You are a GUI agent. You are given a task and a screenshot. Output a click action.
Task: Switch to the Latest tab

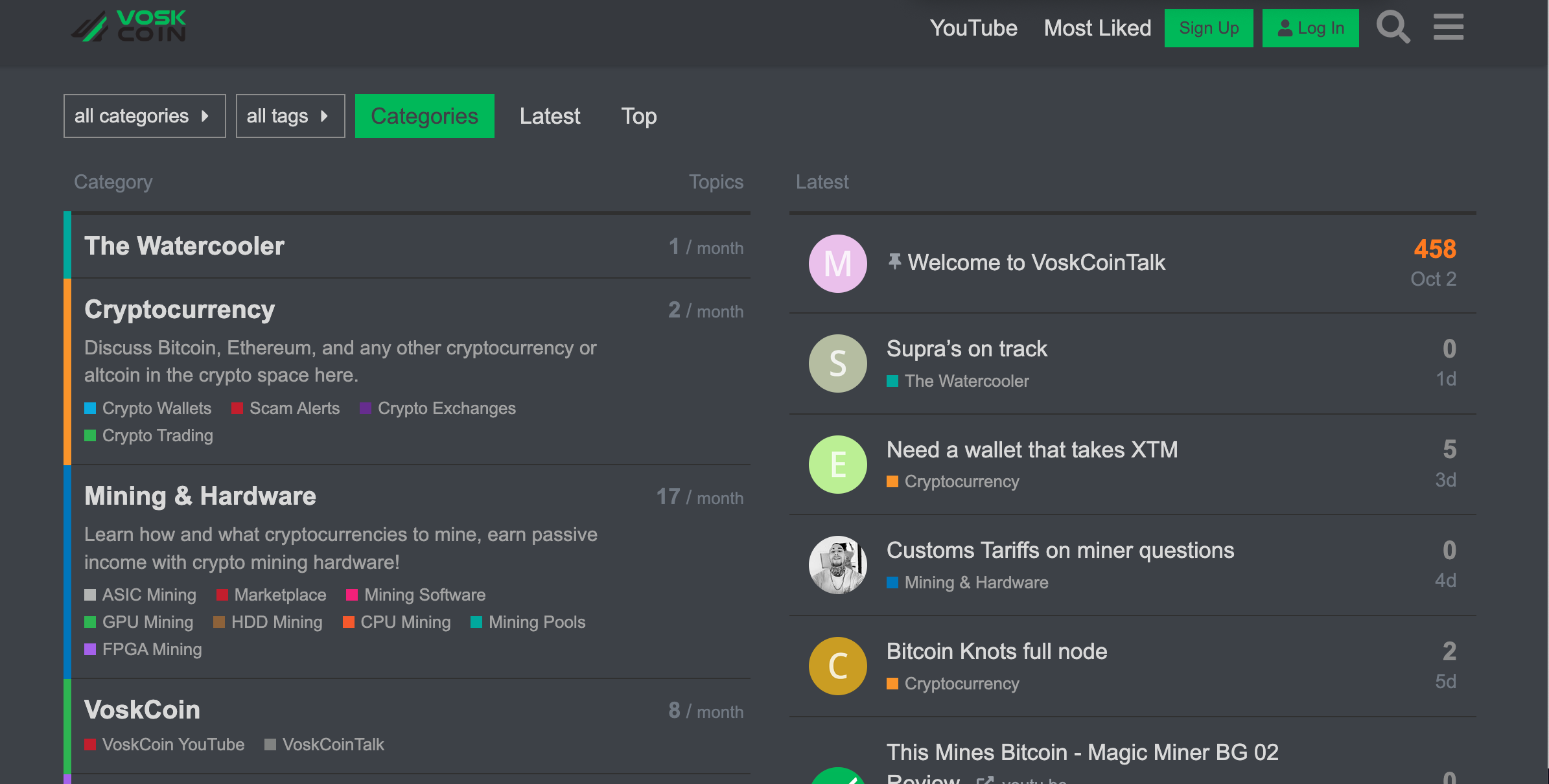point(550,116)
